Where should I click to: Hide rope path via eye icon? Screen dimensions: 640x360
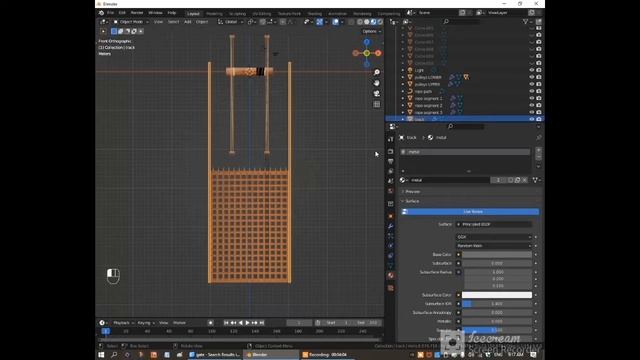(531, 91)
